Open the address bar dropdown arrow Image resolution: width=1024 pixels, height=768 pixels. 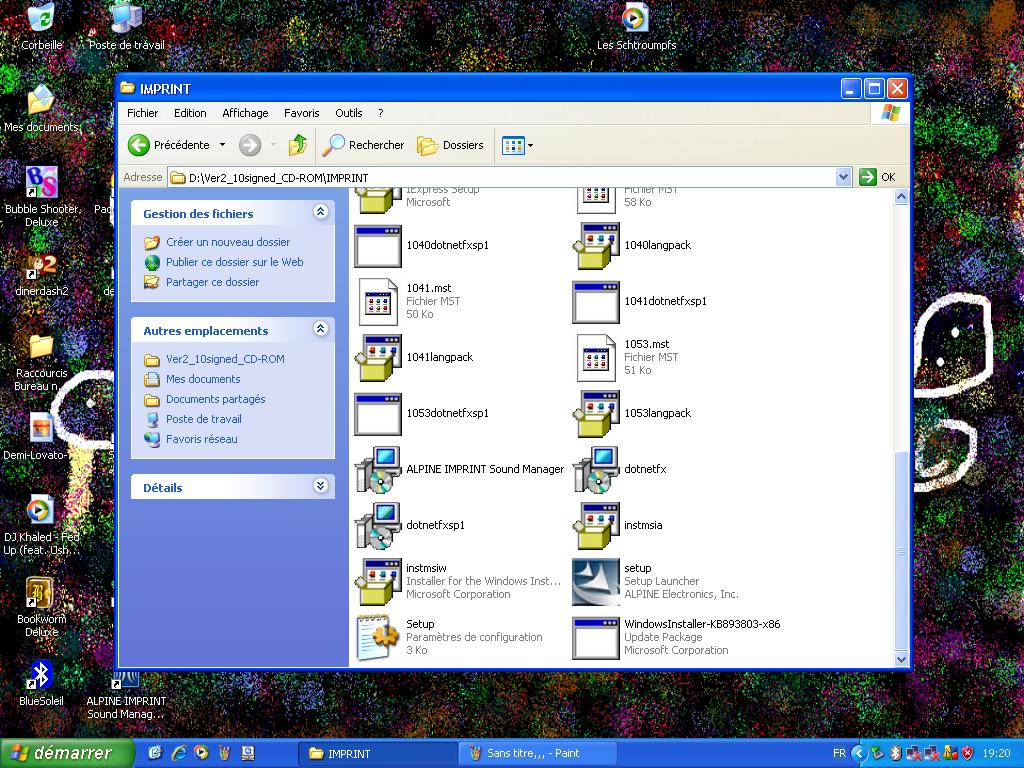click(x=843, y=177)
